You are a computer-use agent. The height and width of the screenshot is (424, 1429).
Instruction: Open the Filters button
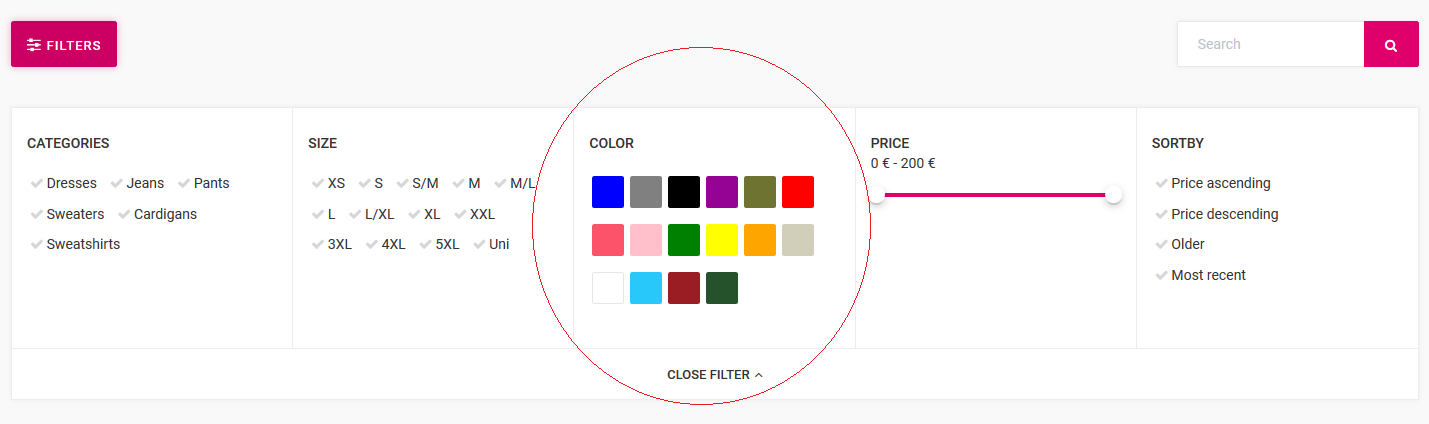[64, 44]
